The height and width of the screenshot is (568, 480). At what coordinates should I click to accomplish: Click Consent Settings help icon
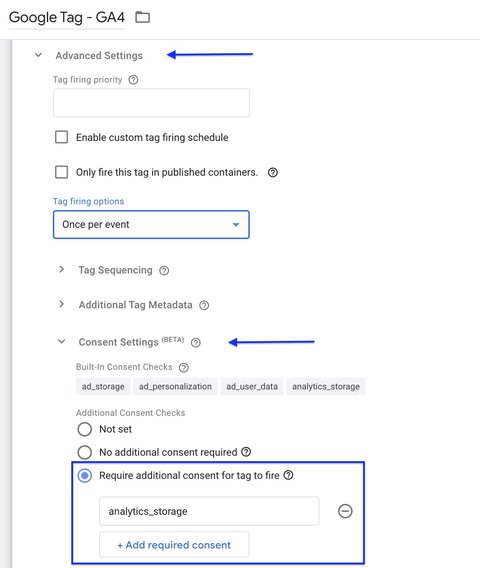196,343
